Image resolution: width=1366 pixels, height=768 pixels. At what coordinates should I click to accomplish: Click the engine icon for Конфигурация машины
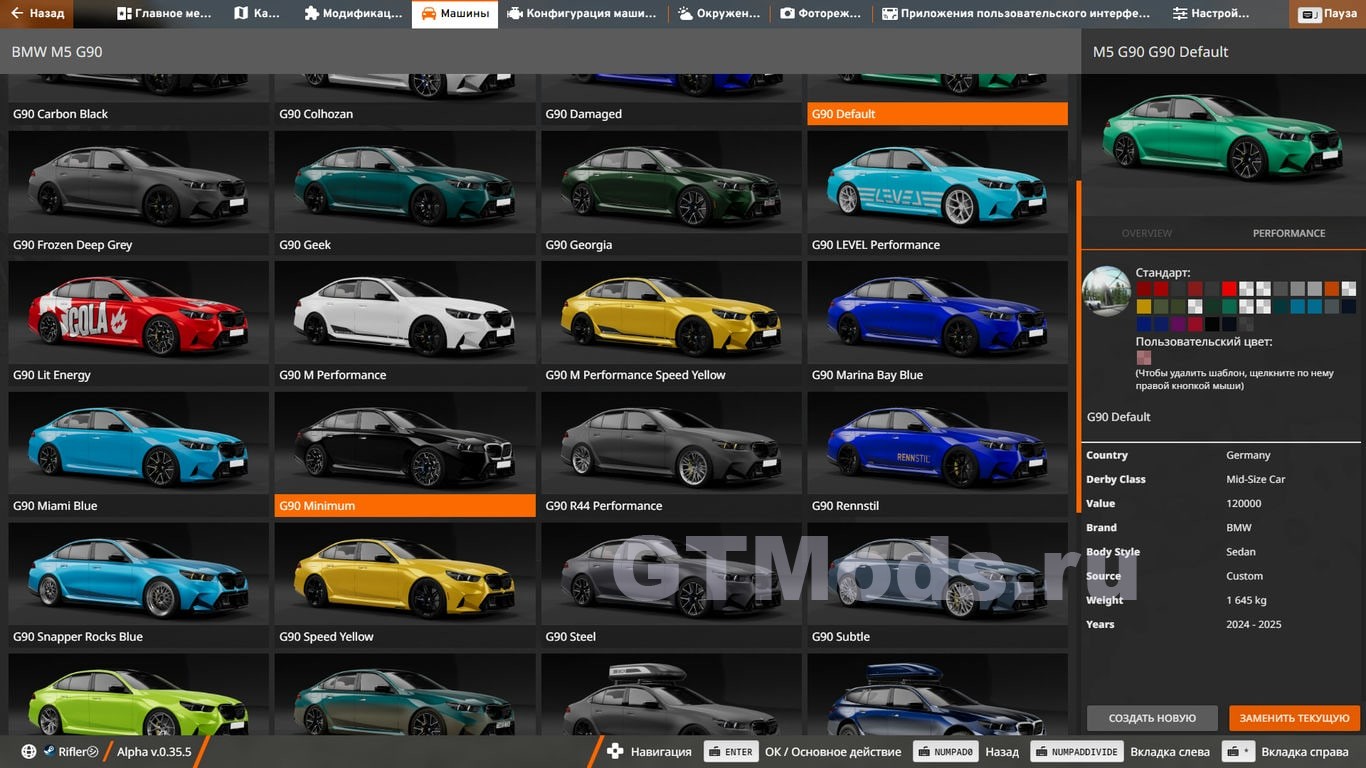(514, 14)
